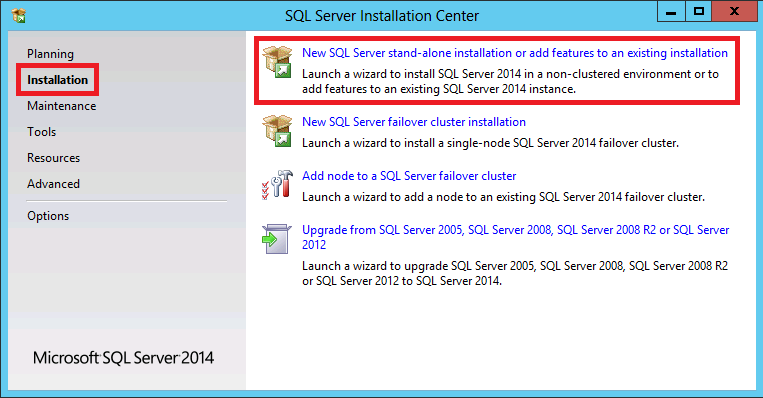Image resolution: width=763 pixels, height=398 pixels.
Task: Click Add node to a SQL Server failover cluster
Action: [x=409, y=176]
